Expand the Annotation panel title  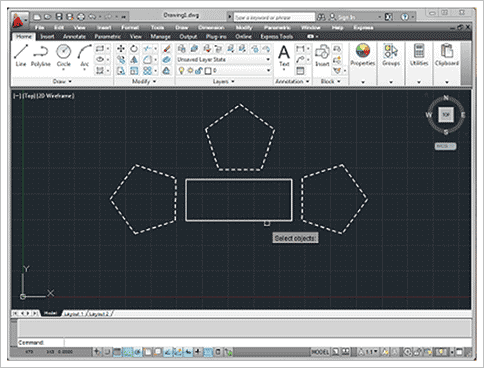pyautogui.click(x=292, y=81)
